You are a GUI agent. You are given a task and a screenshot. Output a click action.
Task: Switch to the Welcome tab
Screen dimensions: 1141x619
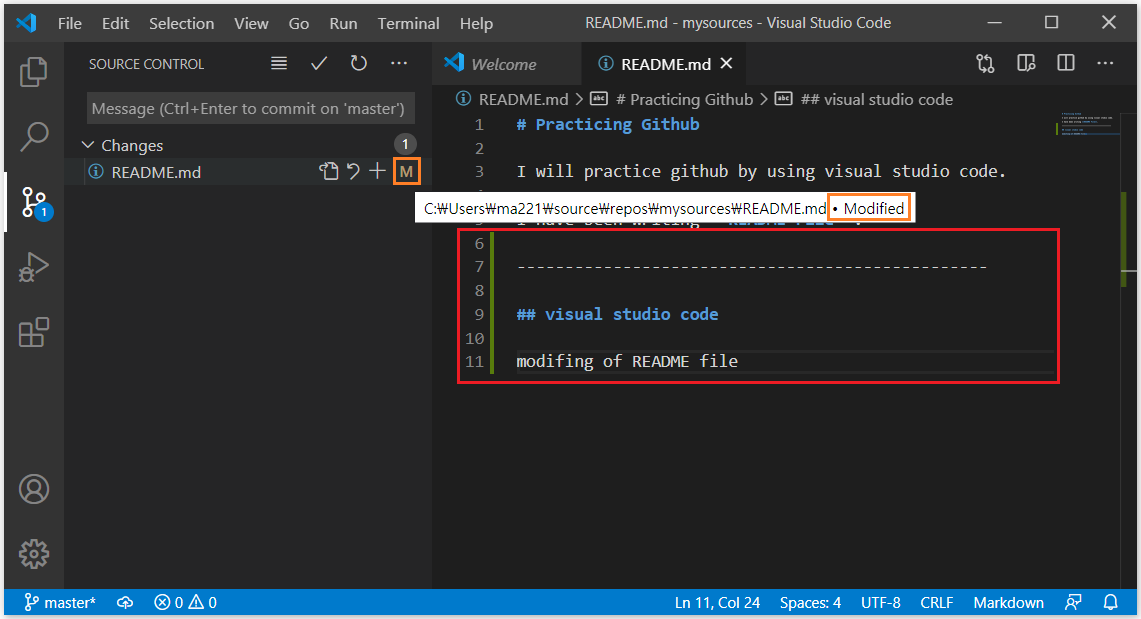507,64
